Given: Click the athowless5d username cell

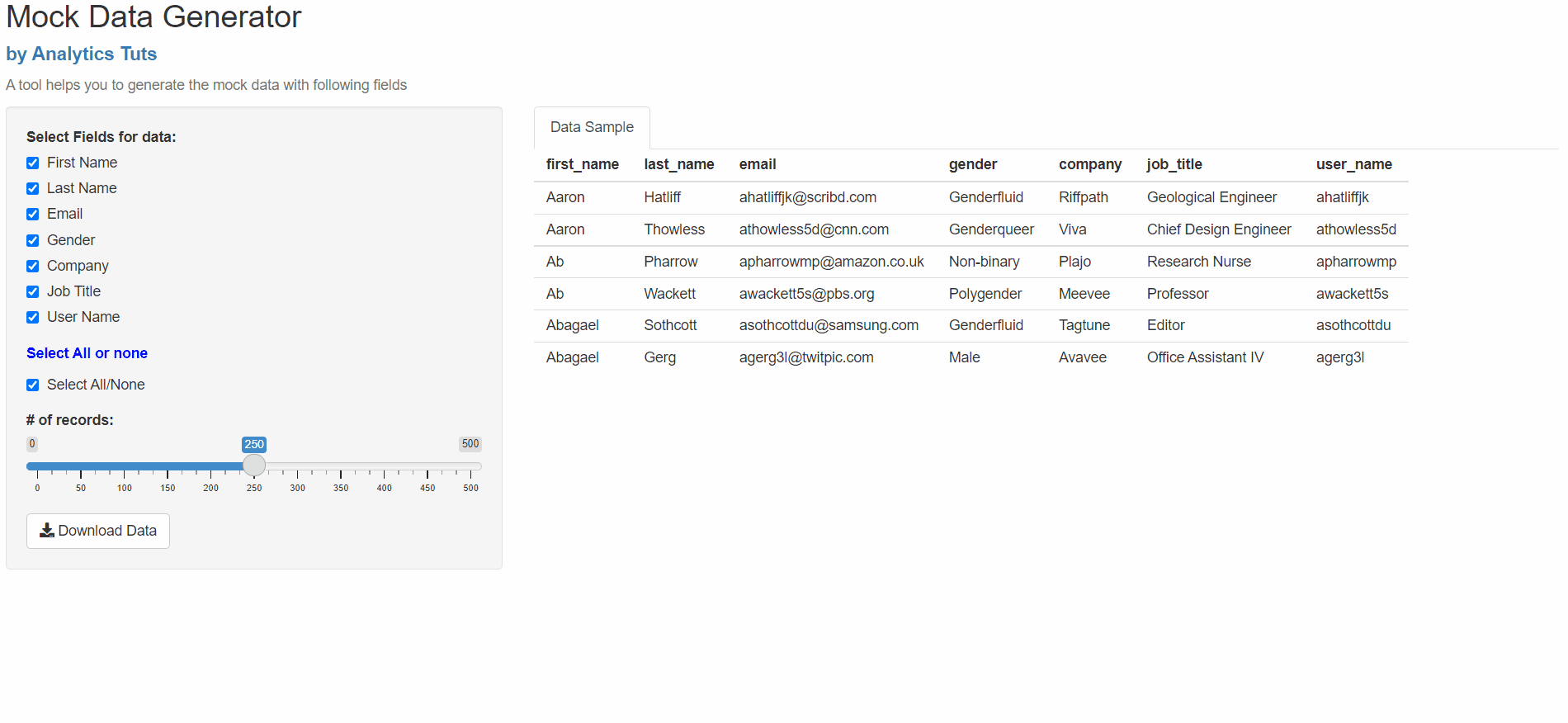Looking at the screenshot, I should [x=1356, y=229].
